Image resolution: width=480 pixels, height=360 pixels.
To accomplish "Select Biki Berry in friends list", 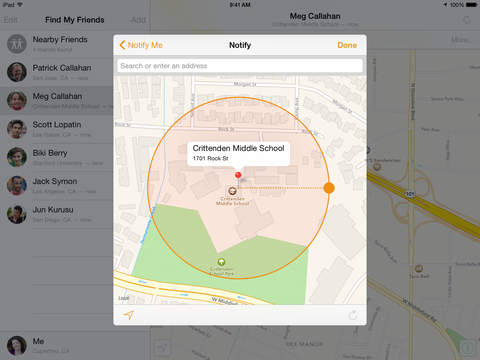I will (x=57, y=157).
